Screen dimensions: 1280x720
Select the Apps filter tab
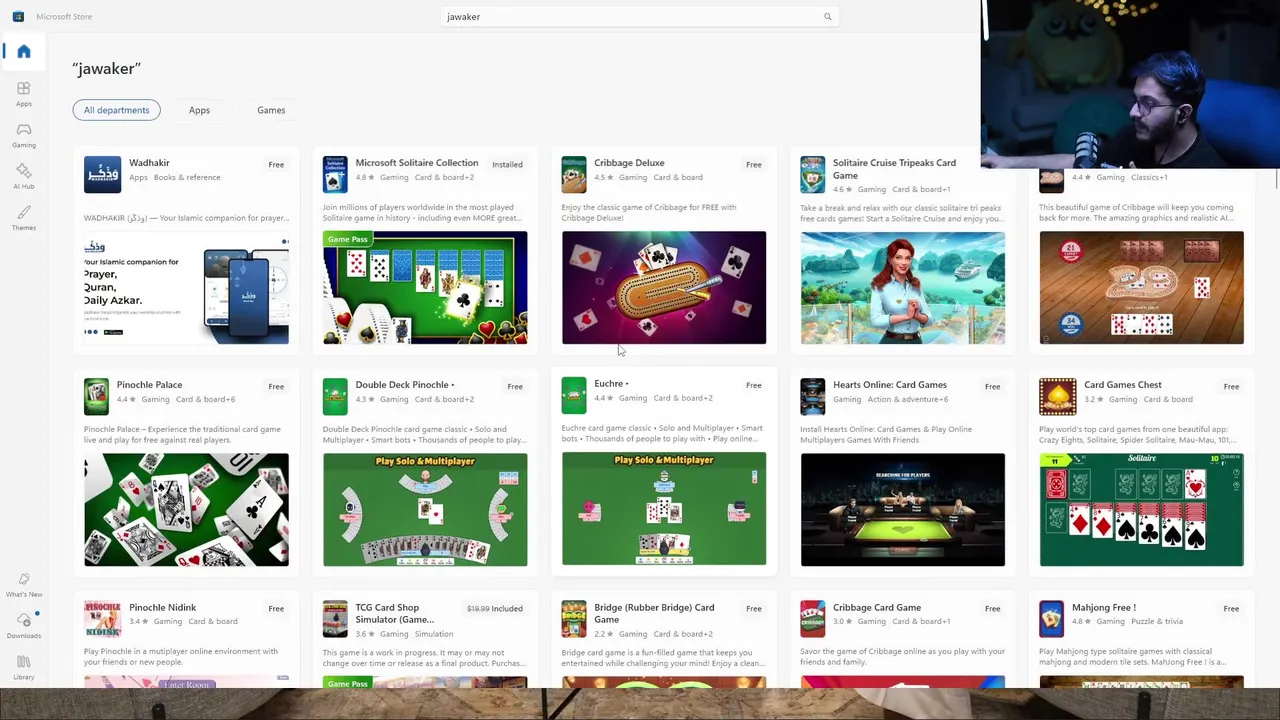tap(199, 110)
